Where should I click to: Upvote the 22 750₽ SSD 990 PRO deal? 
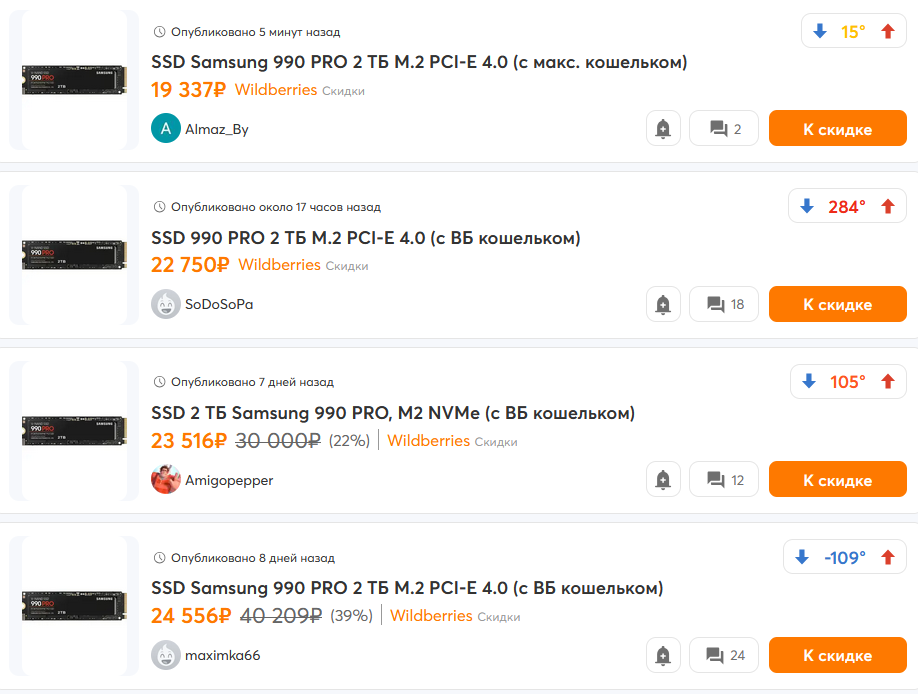[887, 207]
